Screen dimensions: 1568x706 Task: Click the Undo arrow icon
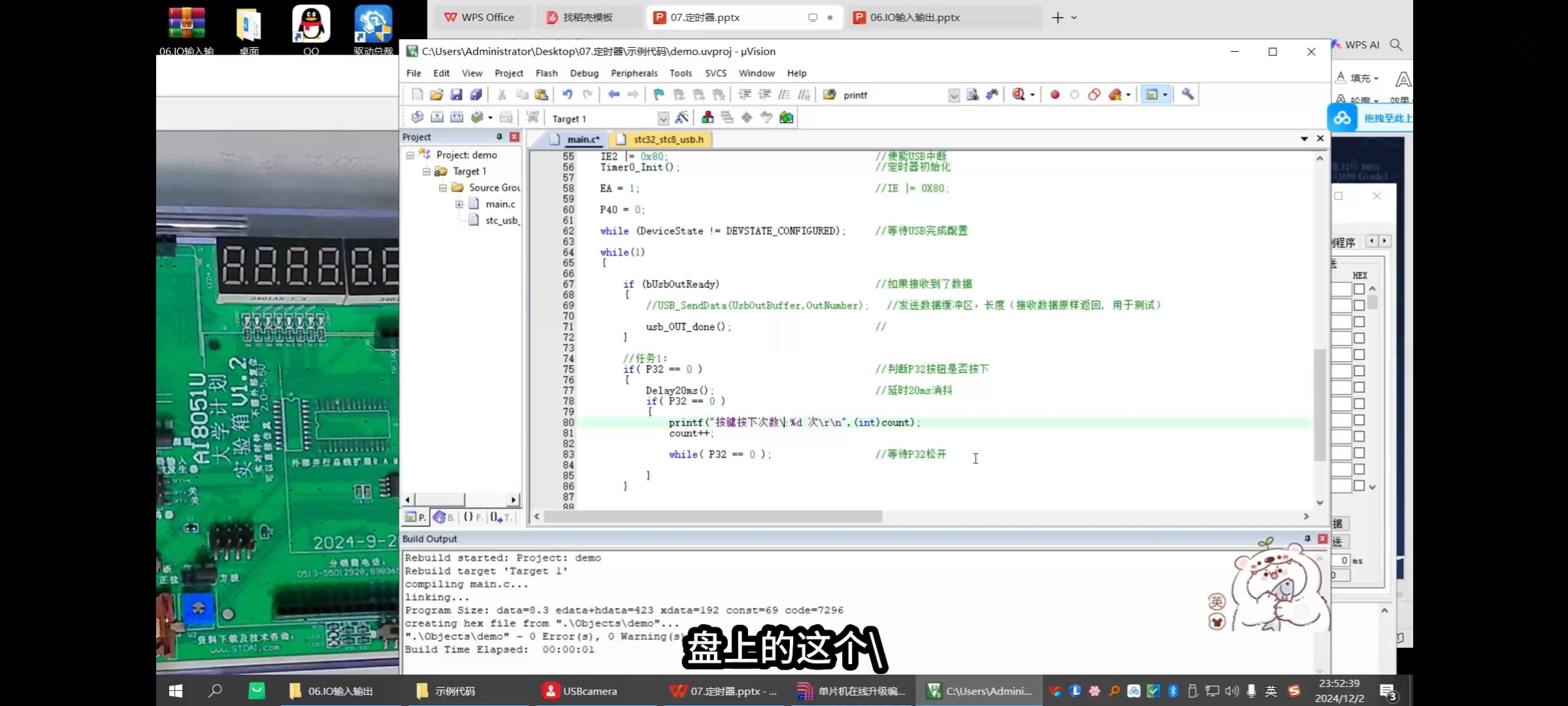567,95
